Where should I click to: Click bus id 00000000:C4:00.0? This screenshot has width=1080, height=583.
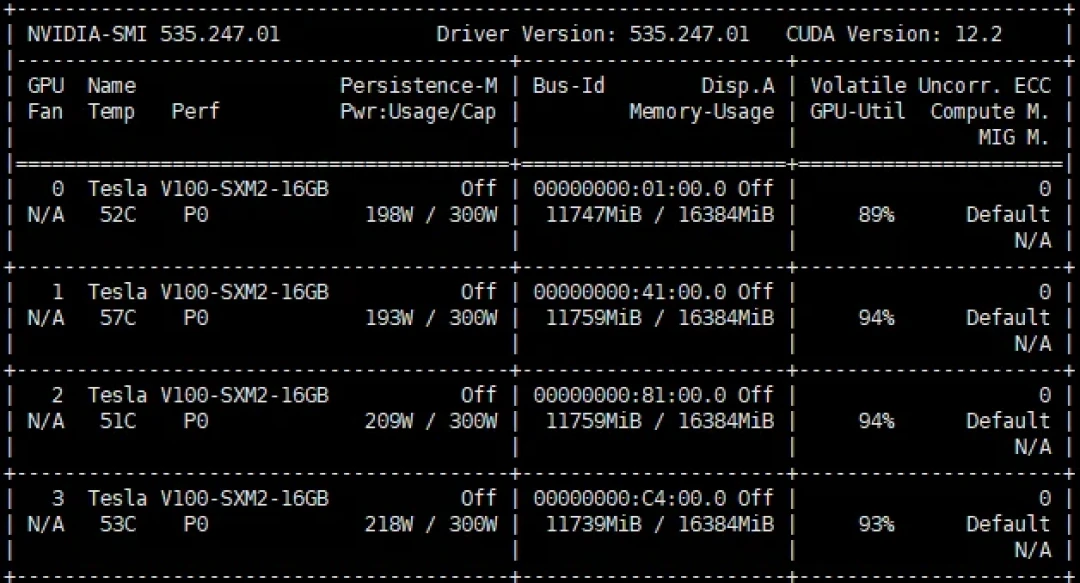[630, 499]
